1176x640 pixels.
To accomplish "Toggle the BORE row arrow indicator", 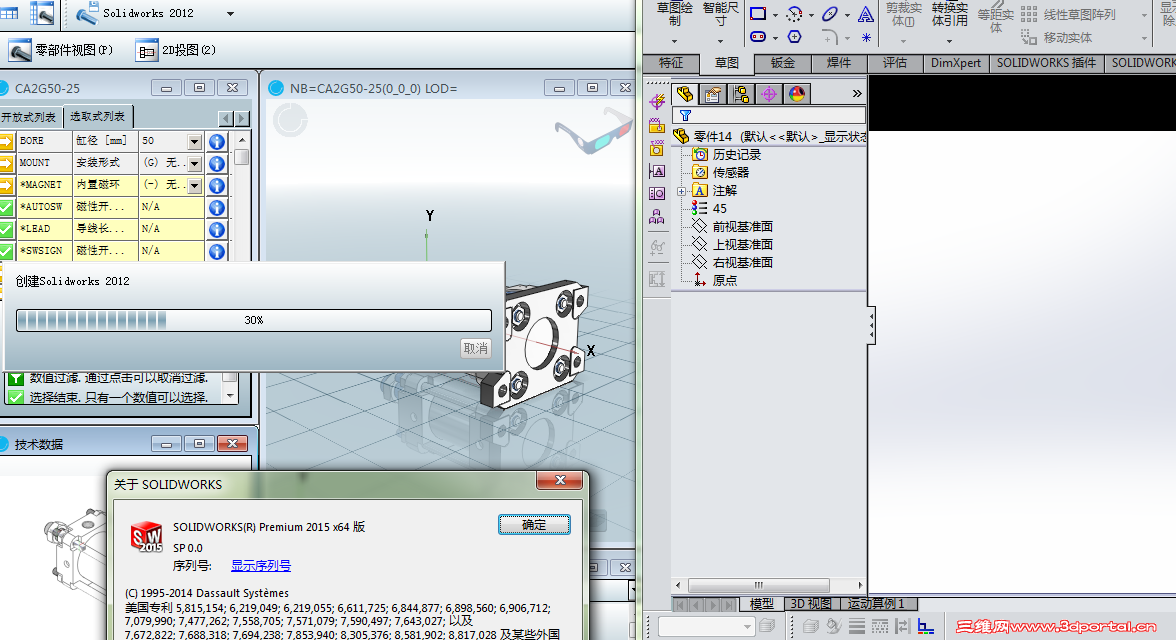I will coord(6,141).
